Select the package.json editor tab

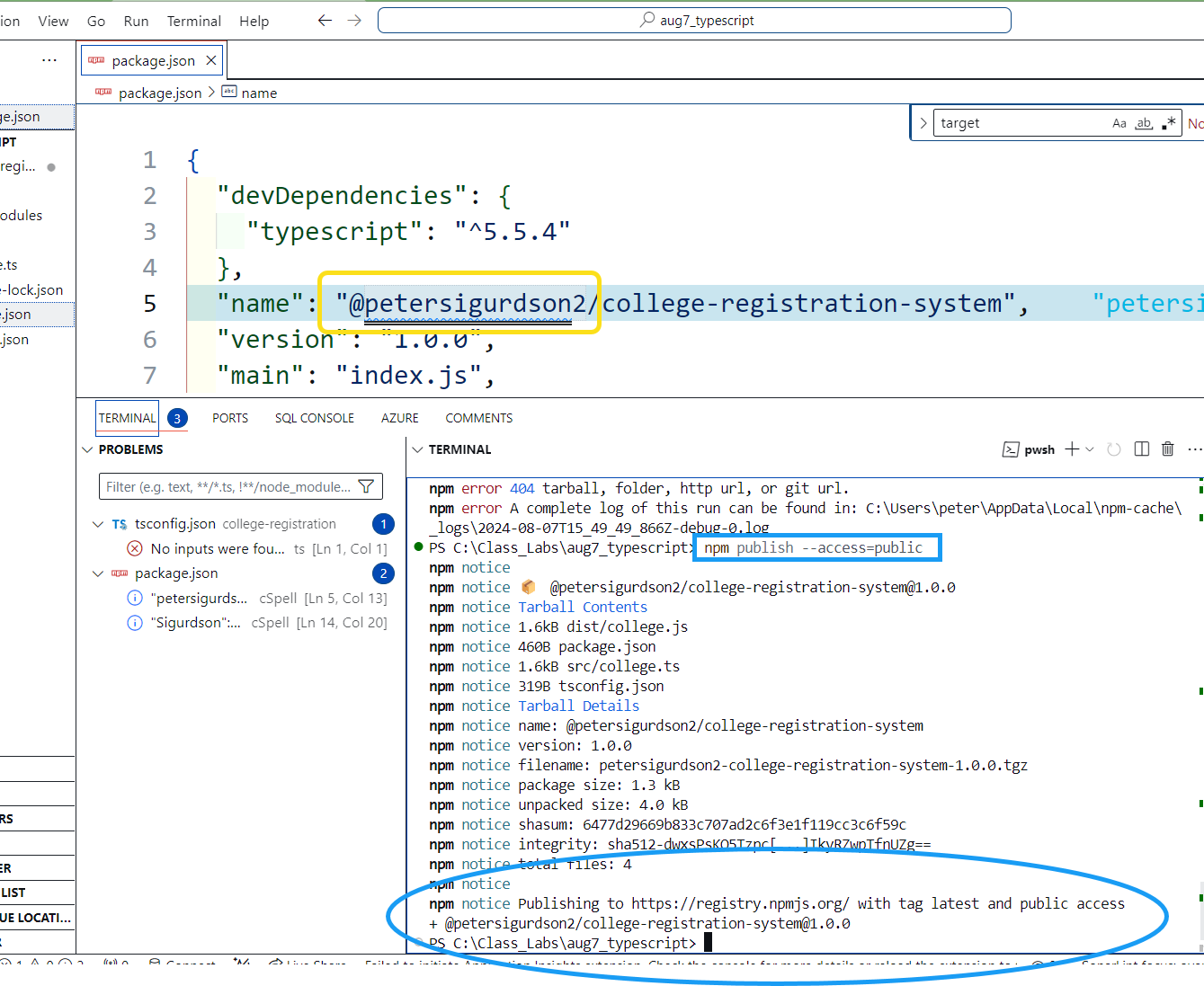pyautogui.click(x=152, y=60)
